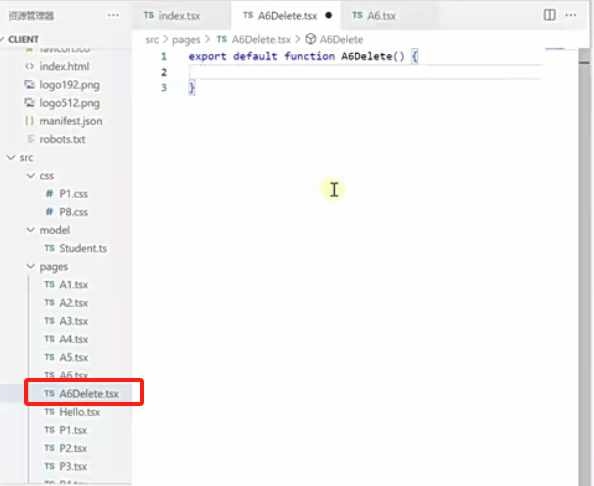Click the unsaved dot on A6Delete.tsx tab
Screen dimensions: 594x486
[x=328, y=15]
